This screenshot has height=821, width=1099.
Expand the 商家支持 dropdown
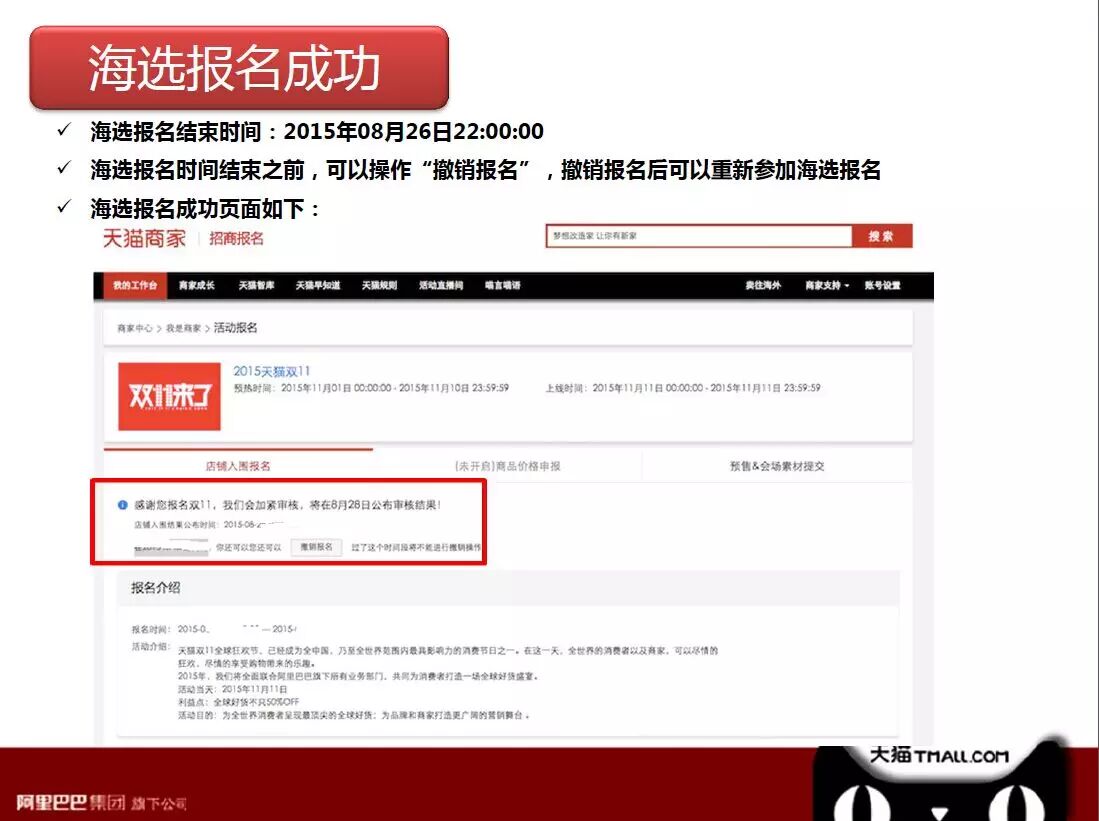click(x=827, y=285)
